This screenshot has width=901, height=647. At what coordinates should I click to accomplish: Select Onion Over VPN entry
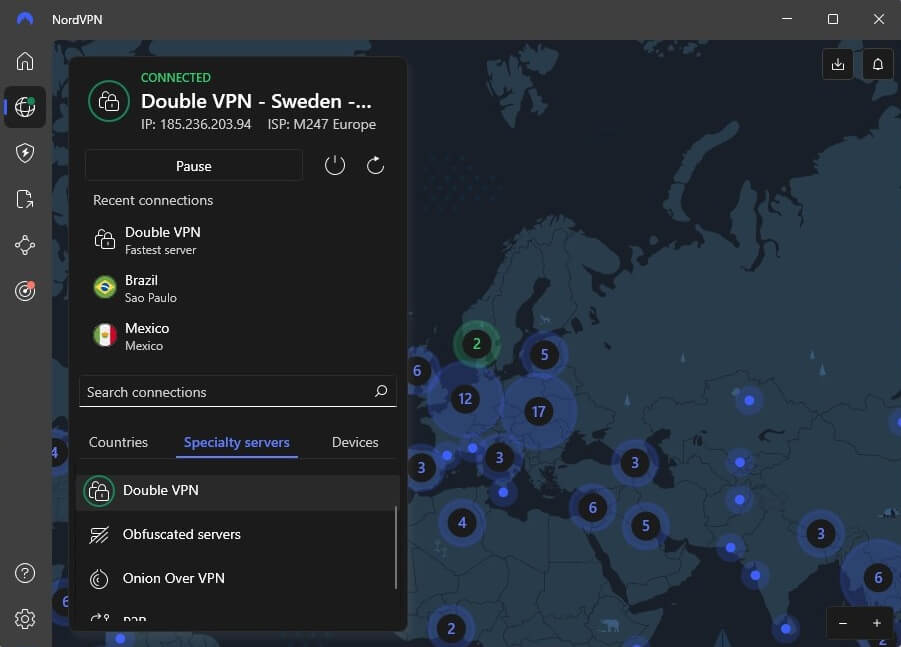[x=238, y=579]
